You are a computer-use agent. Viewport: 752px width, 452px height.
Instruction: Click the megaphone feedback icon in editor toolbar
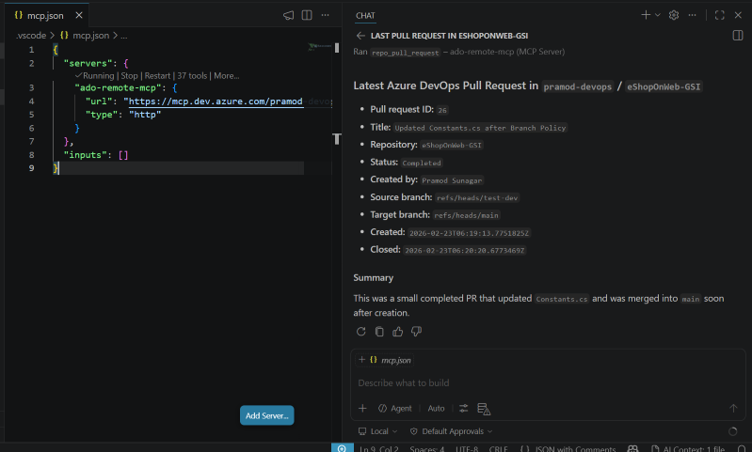point(288,15)
